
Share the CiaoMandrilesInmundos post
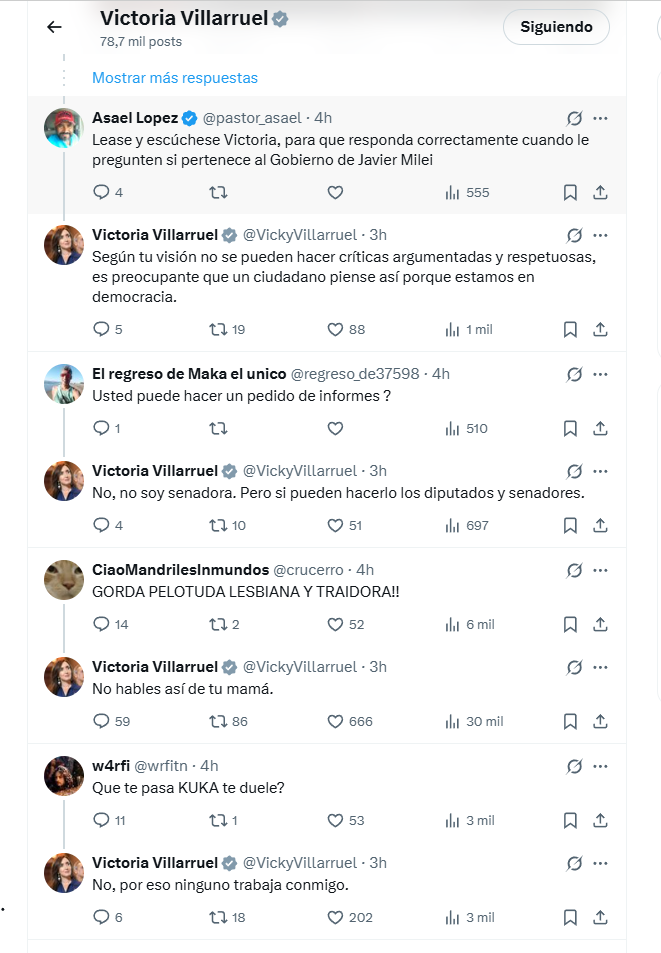click(600, 624)
